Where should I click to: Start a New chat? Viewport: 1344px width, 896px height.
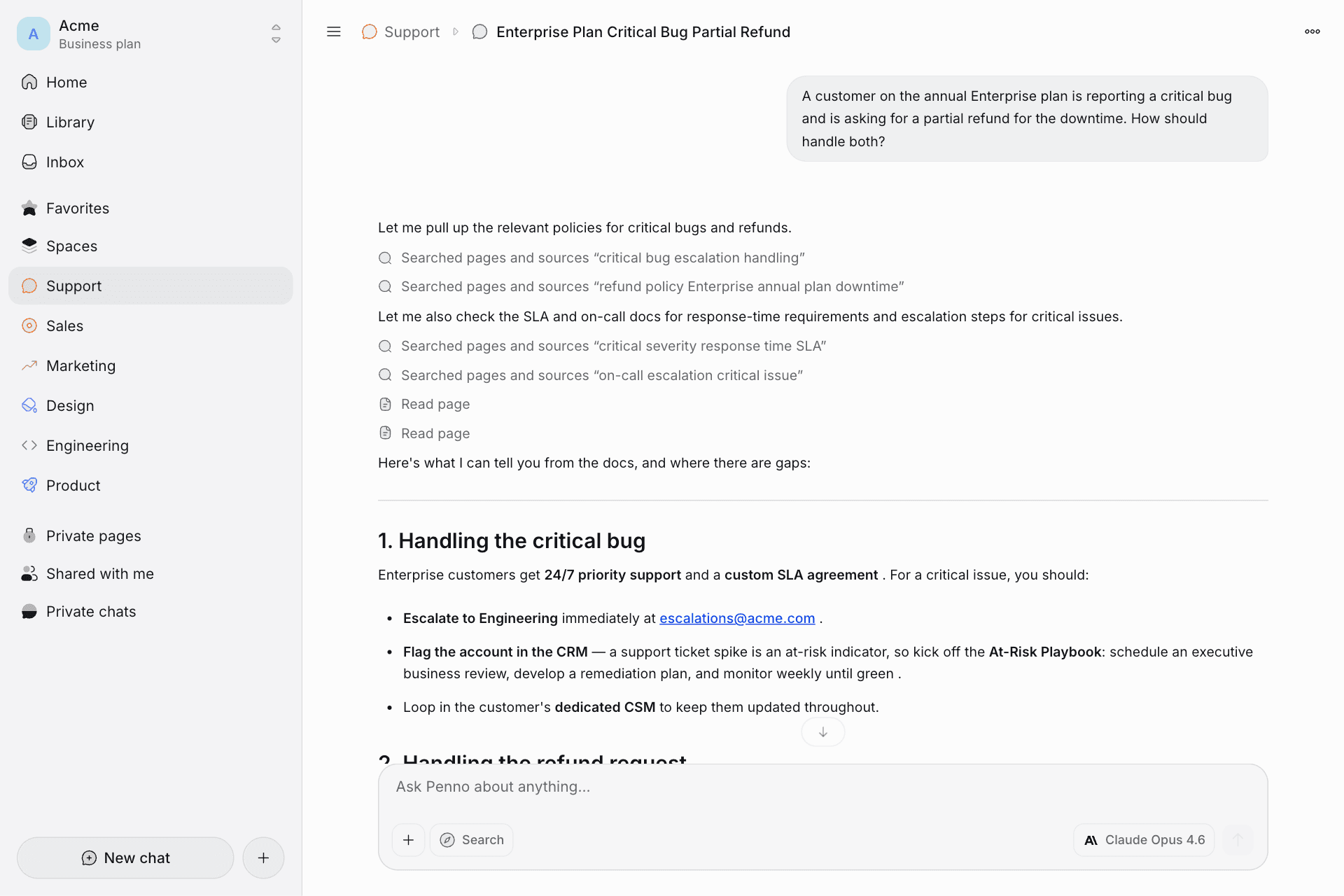pyautogui.click(x=125, y=857)
